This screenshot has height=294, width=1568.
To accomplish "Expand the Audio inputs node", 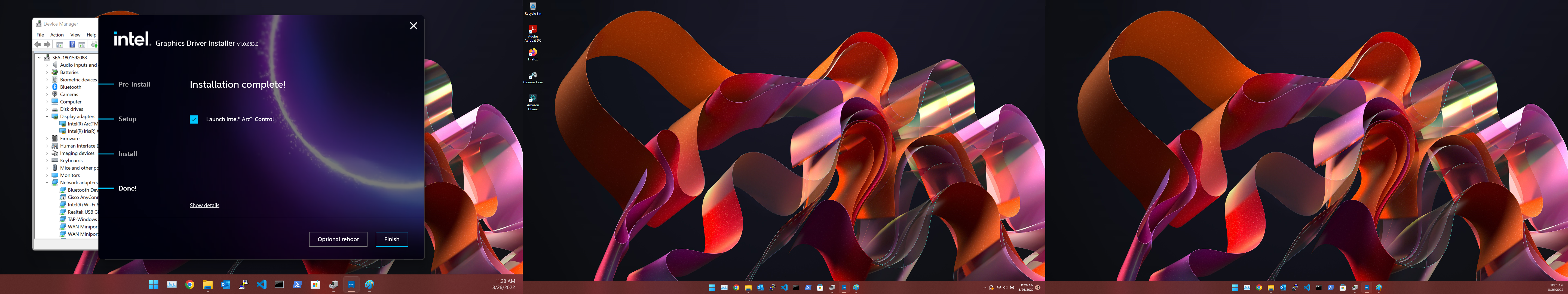I will click(47, 65).
